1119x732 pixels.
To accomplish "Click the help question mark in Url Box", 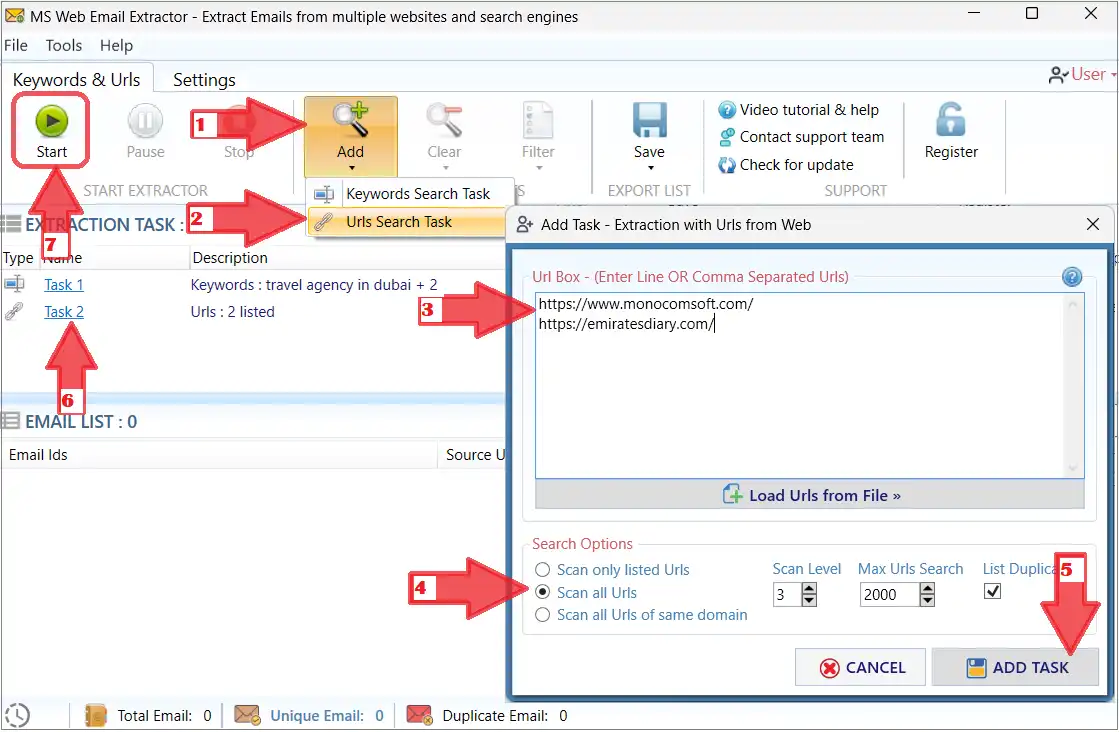I will click(1071, 277).
